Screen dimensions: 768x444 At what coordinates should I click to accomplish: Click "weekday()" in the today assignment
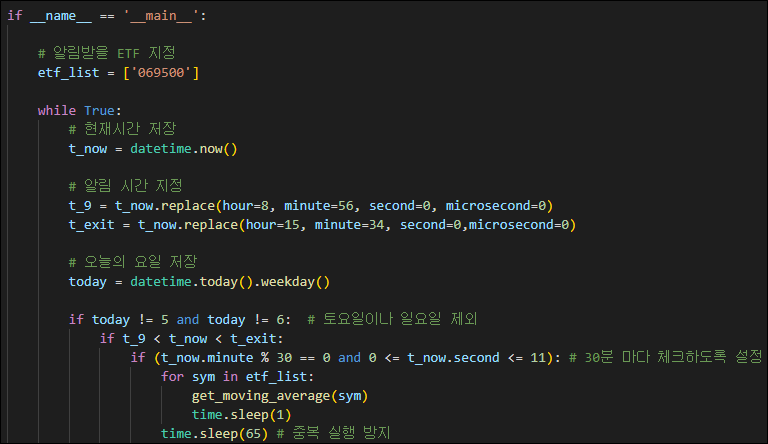[x=295, y=281]
